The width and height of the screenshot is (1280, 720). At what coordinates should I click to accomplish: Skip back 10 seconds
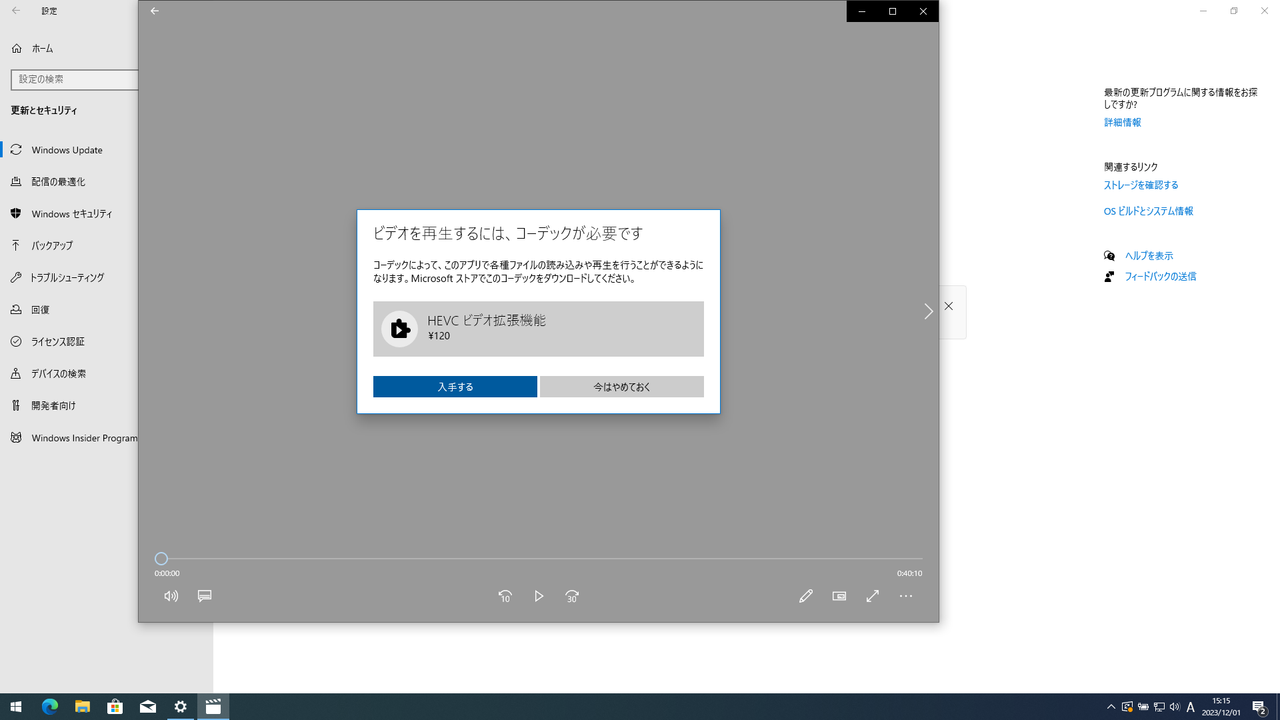coord(505,596)
